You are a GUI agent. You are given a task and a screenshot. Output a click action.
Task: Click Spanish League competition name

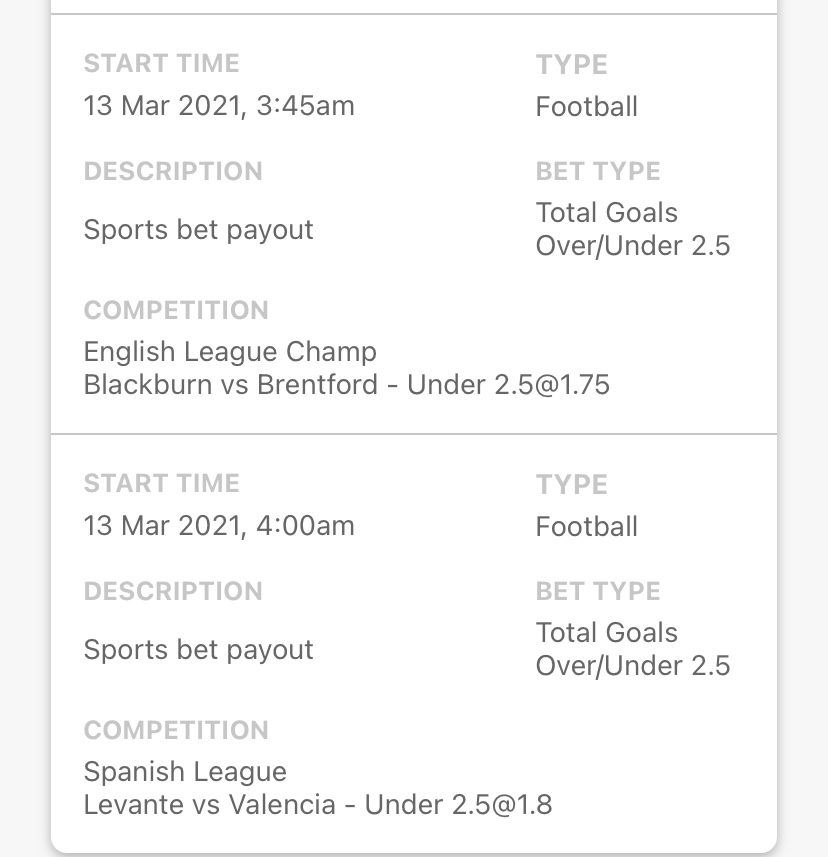(x=185, y=772)
